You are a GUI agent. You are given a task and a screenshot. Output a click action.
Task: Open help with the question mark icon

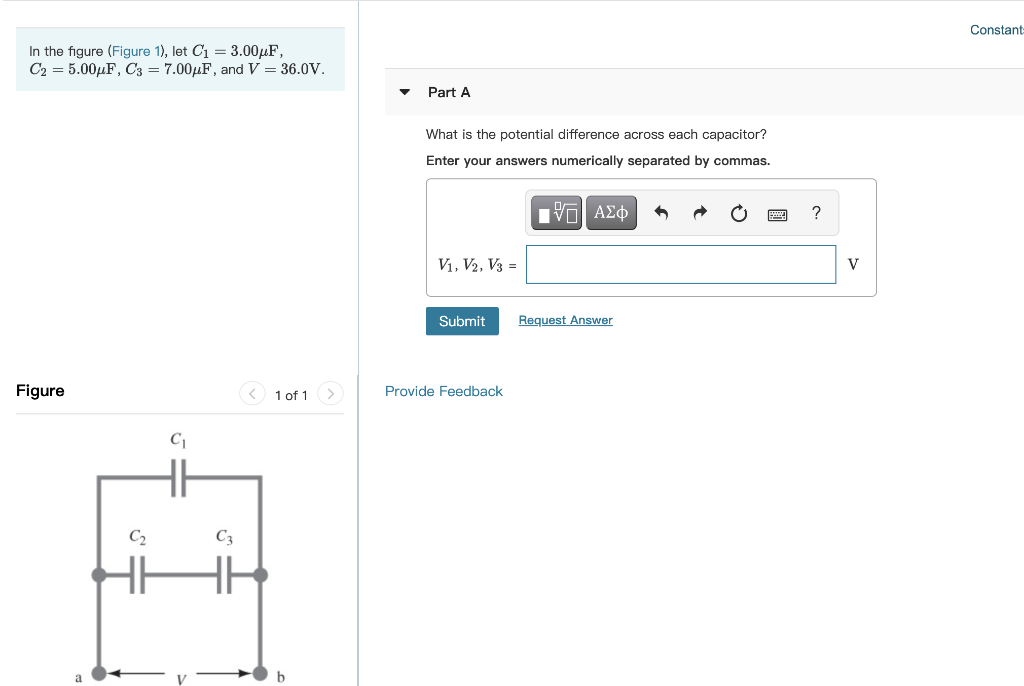tap(816, 213)
